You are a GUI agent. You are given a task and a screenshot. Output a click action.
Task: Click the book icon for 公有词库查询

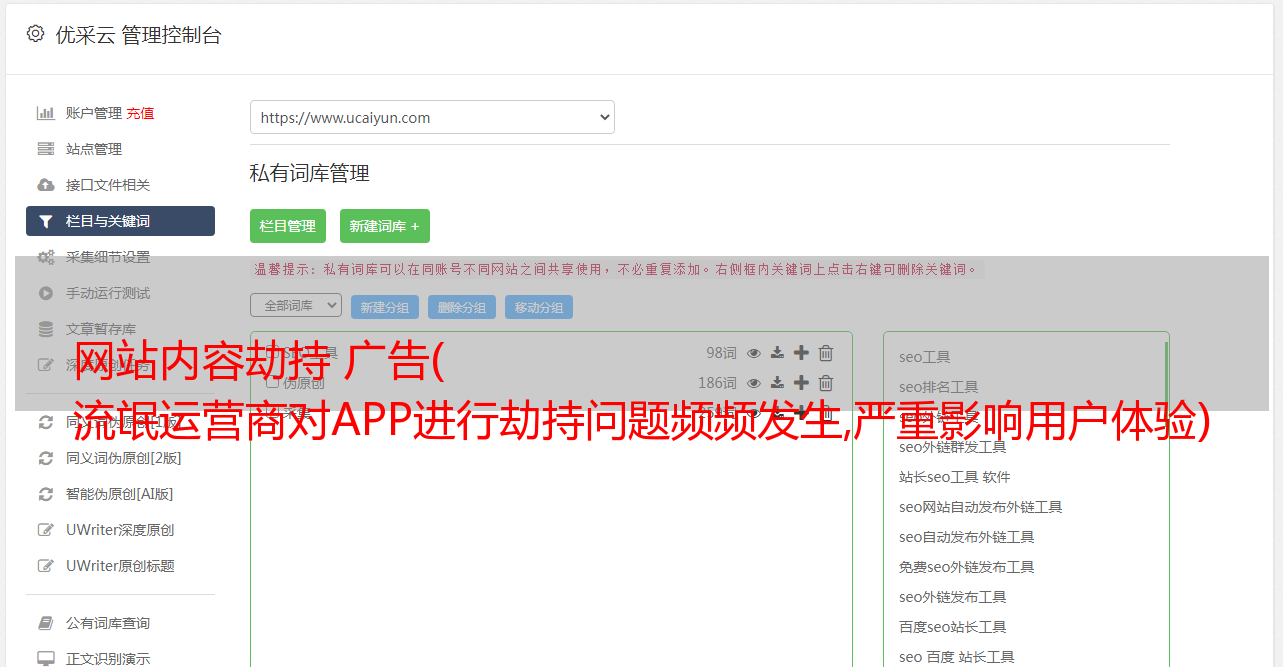tap(46, 623)
